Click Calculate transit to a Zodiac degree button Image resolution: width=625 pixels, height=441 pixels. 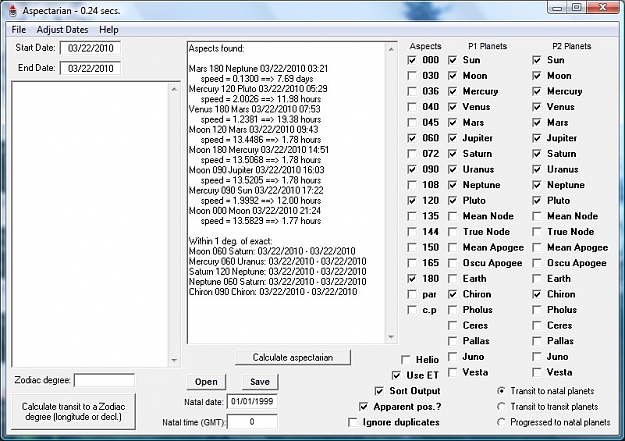[73, 411]
